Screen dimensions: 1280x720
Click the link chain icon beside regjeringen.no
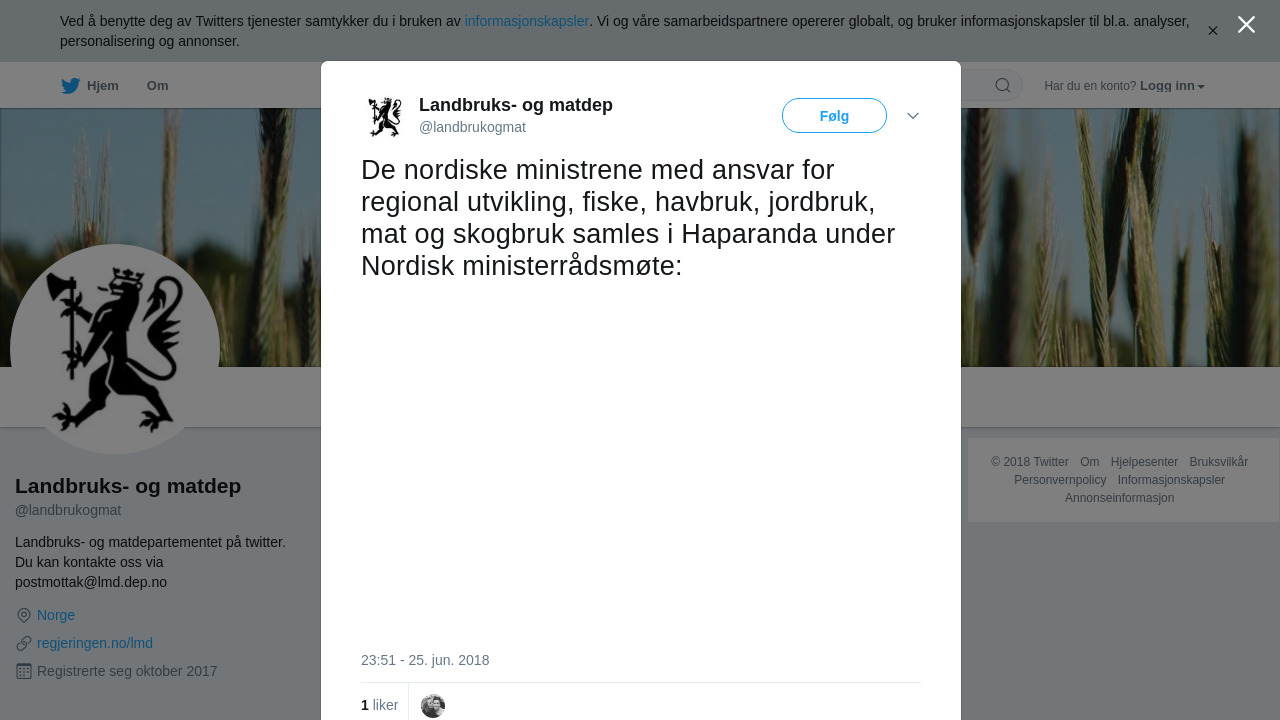click(x=24, y=643)
